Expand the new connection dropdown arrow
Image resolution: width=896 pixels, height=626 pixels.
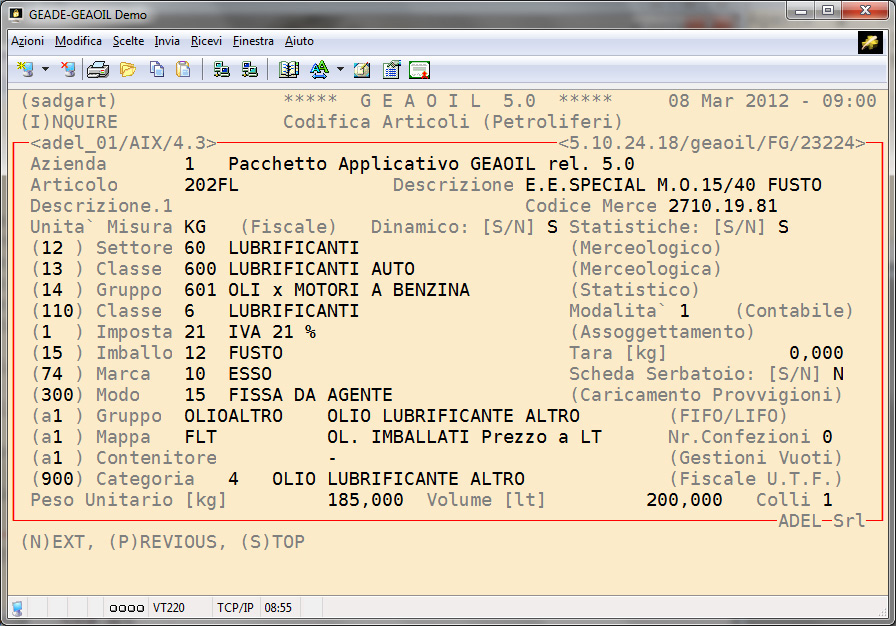[x=45, y=70]
